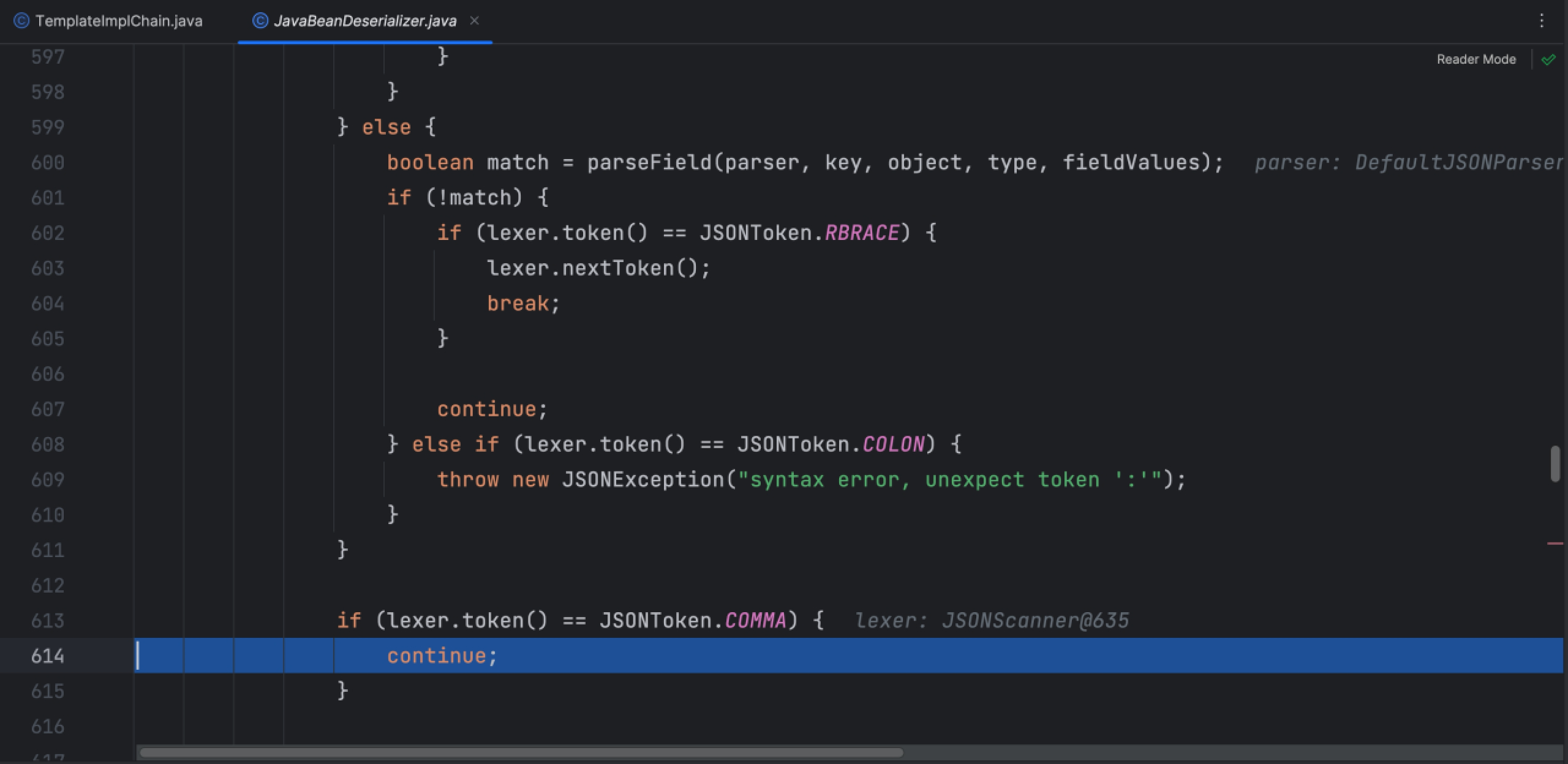Click the JavaBeanDeserializer.java class file icon
Image resolution: width=1568 pixels, height=764 pixels.
click(x=260, y=21)
